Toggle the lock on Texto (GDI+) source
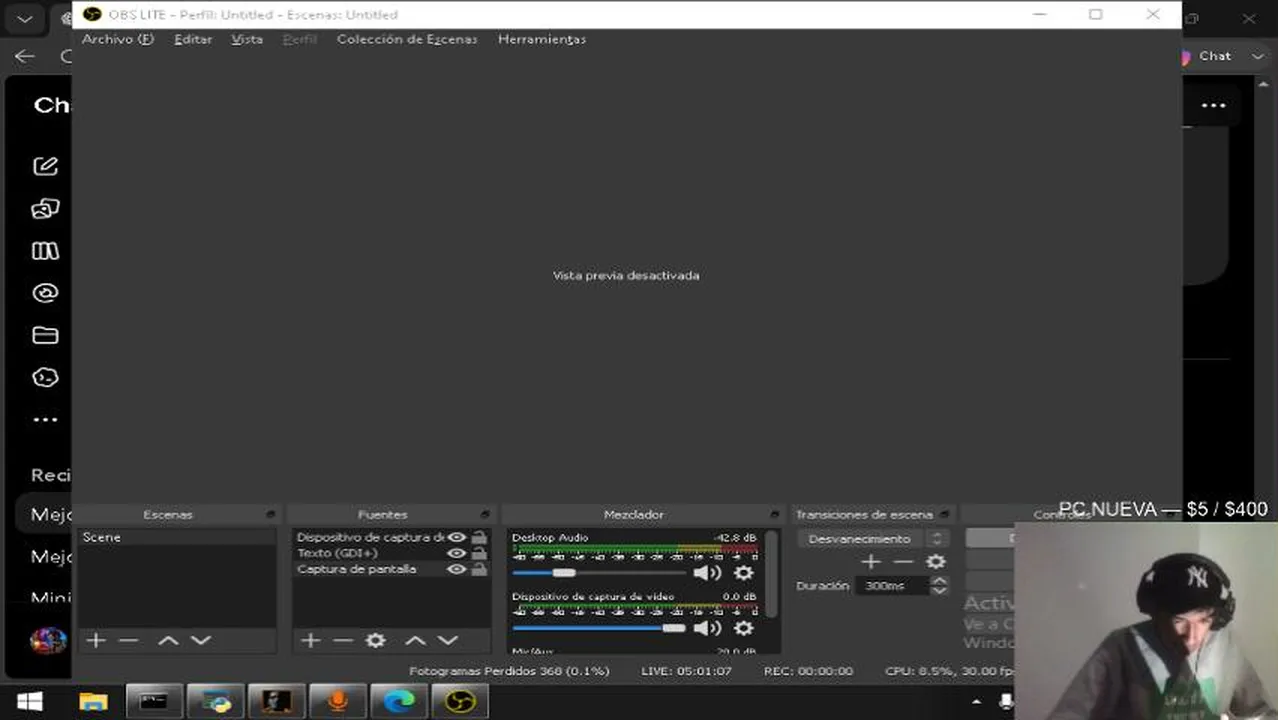Screen dimensions: 1278x720 pyautogui.click(x=479, y=553)
